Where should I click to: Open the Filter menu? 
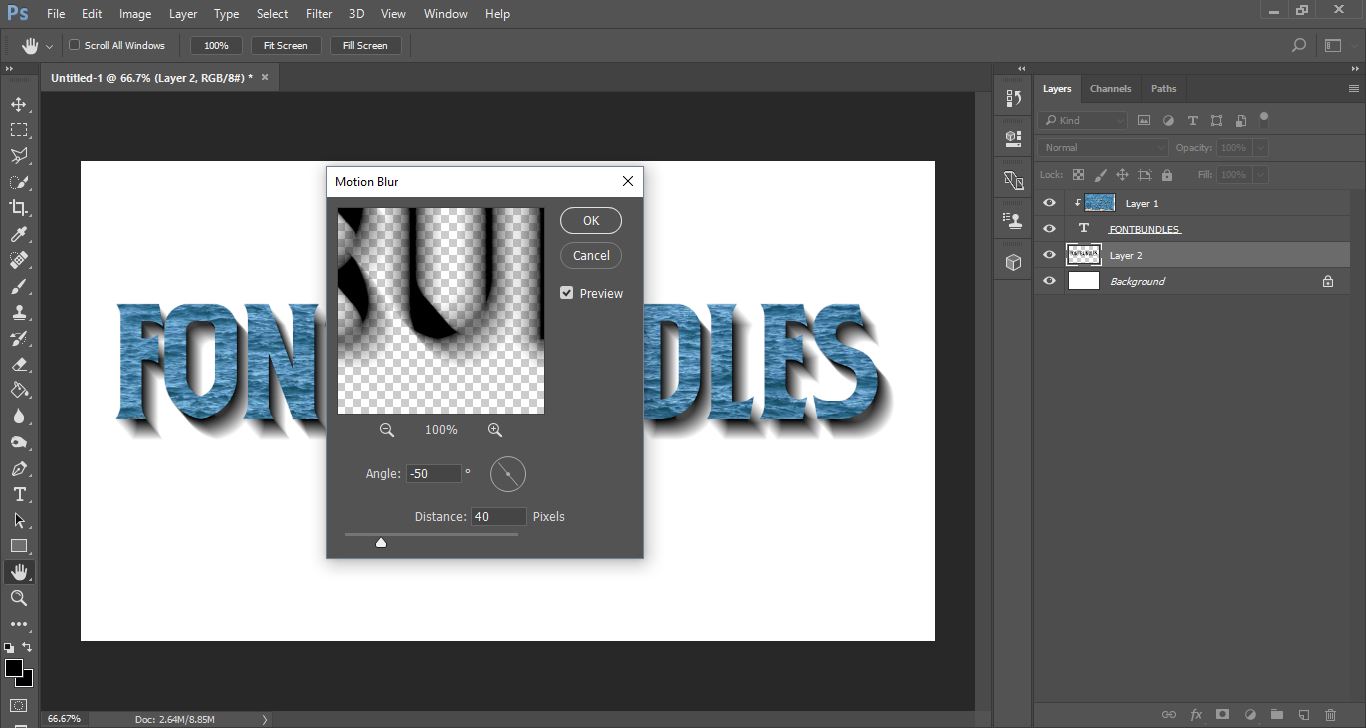tap(318, 13)
